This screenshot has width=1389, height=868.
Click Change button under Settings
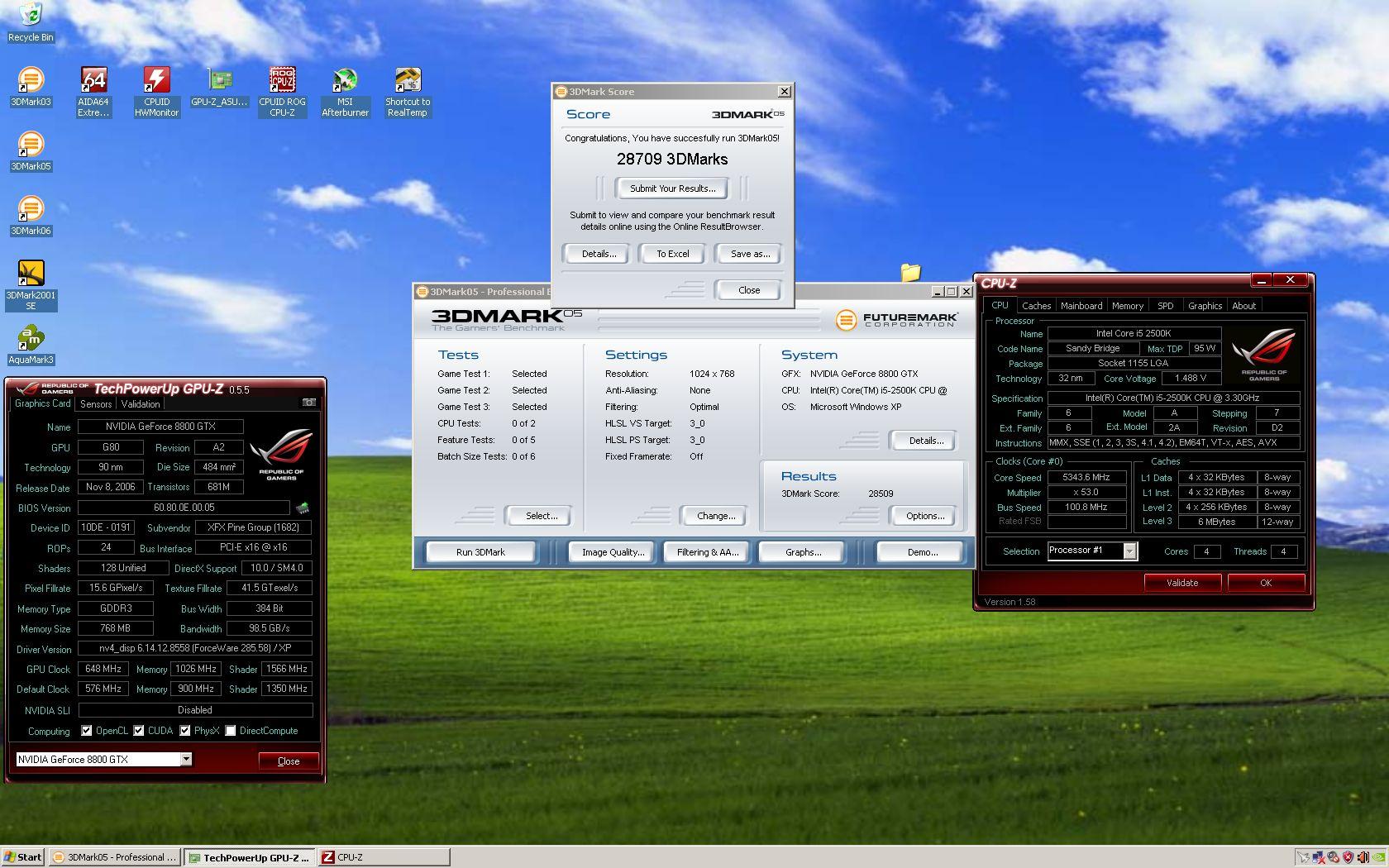coord(715,516)
